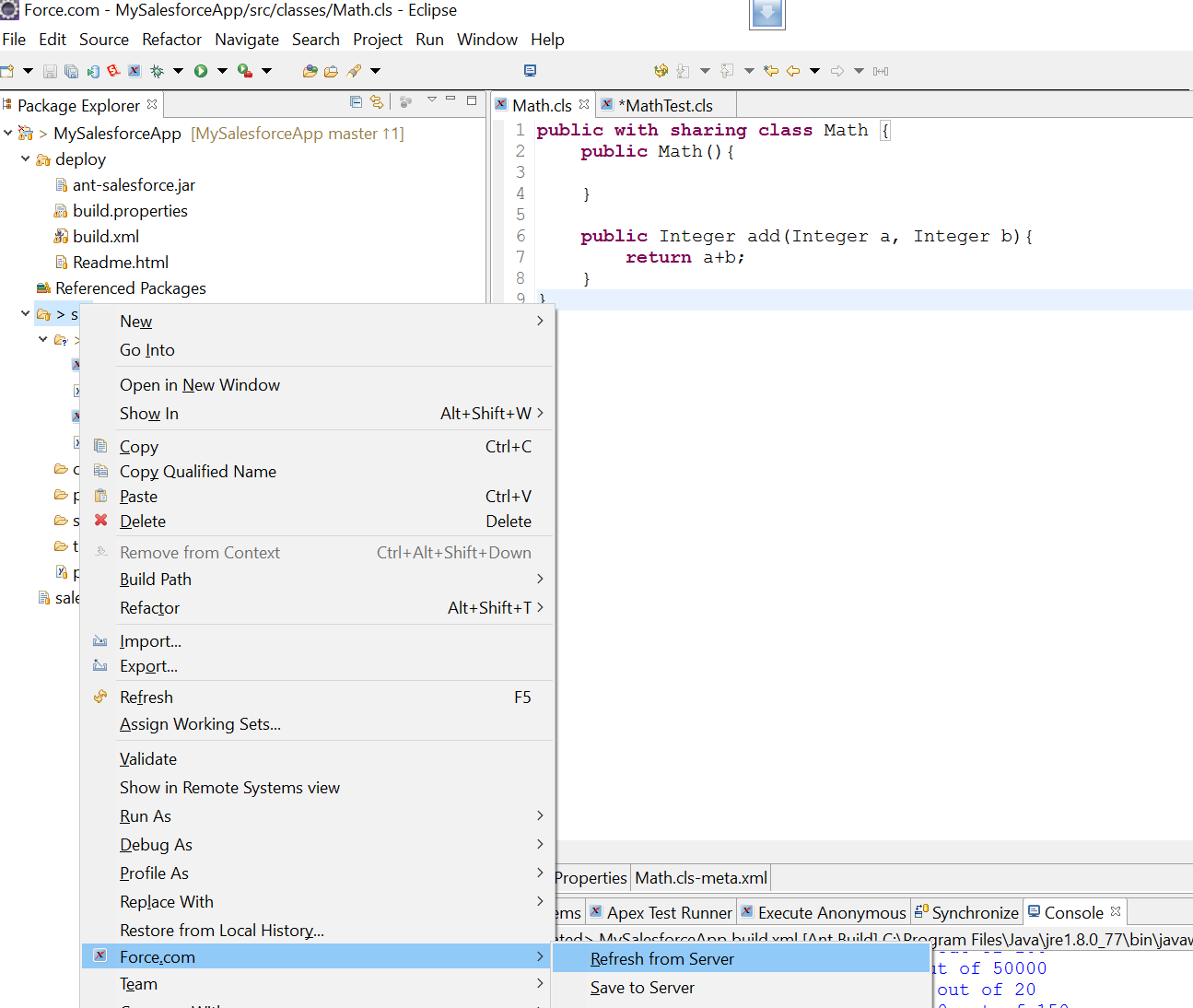Open the Run dropdown arrow
Viewport: 1193px width, 1008px height.
(222, 71)
